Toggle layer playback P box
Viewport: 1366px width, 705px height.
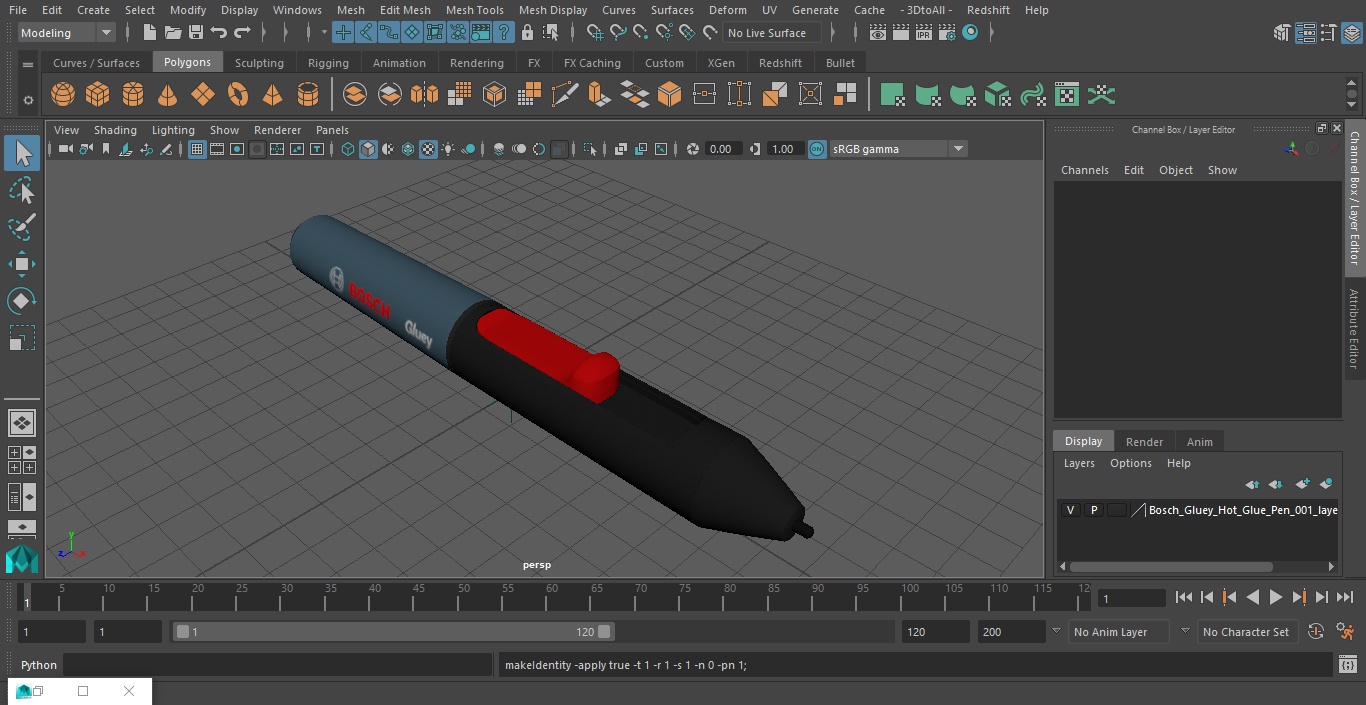1094,510
